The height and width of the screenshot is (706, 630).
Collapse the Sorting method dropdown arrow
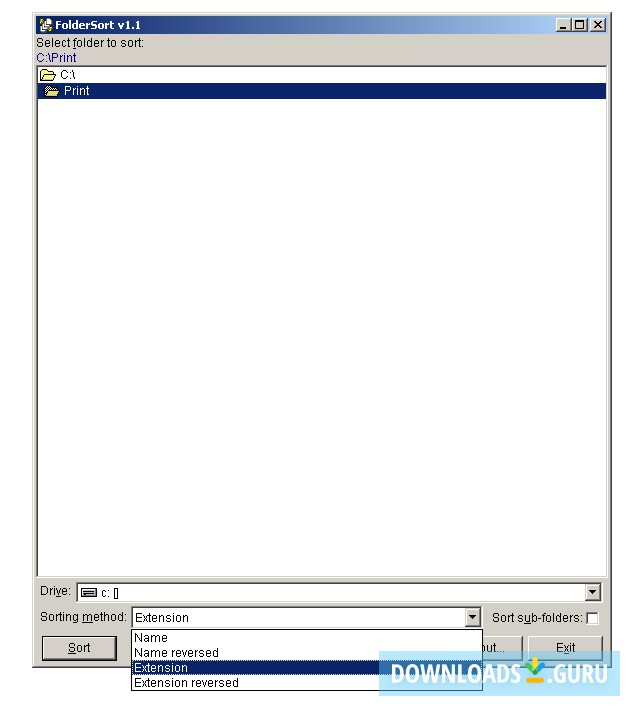[472, 617]
